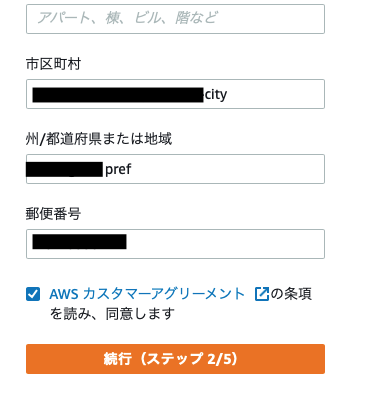
Task: Place the cursor after the word "pref"
Action: [x=132, y=169]
